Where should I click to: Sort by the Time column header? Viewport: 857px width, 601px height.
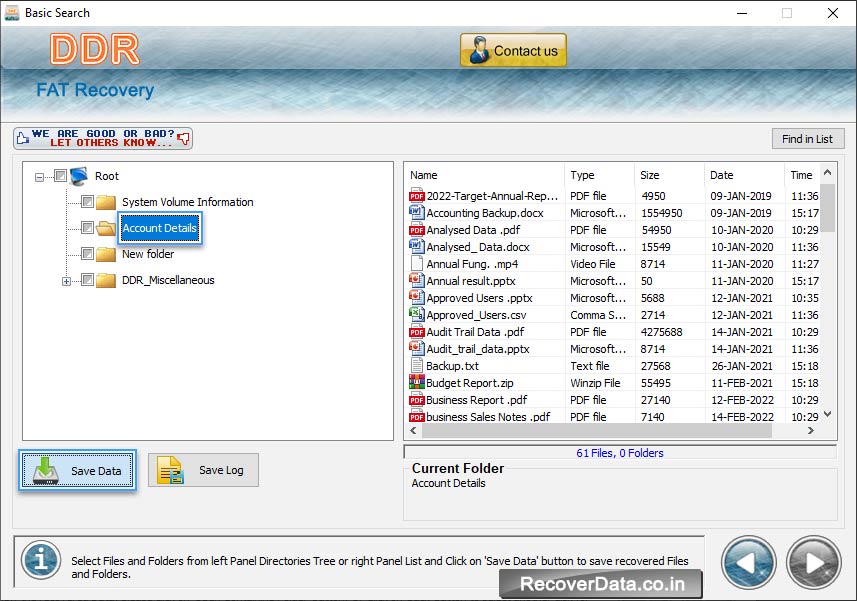[x=802, y=175]
